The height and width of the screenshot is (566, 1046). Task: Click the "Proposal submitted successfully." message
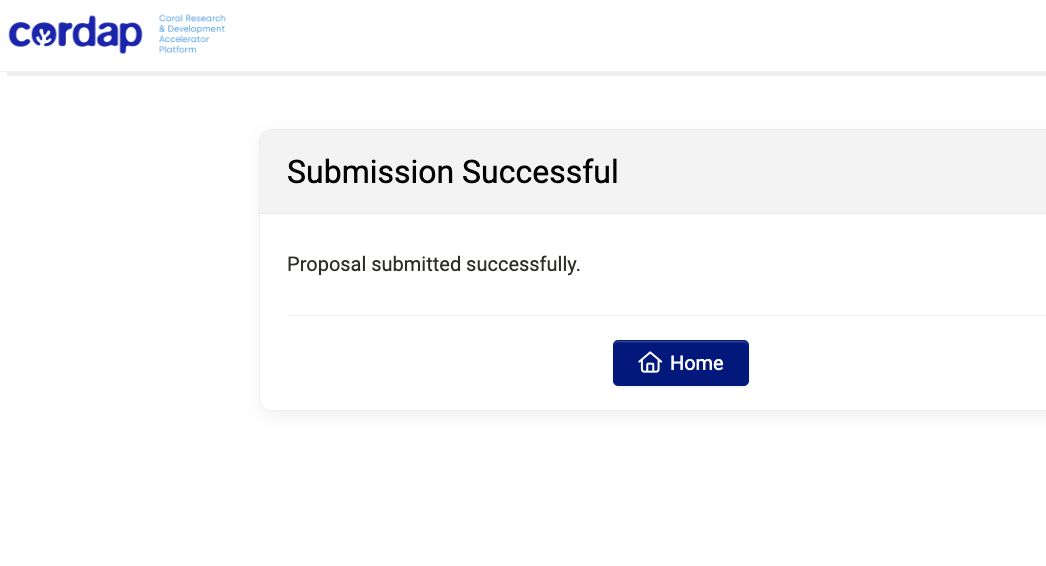click(434, 264)
